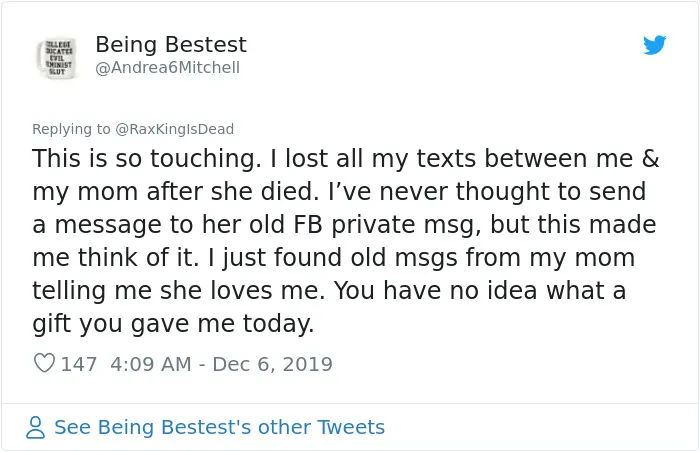Click the 'Replying to' label text

point(71,129)
